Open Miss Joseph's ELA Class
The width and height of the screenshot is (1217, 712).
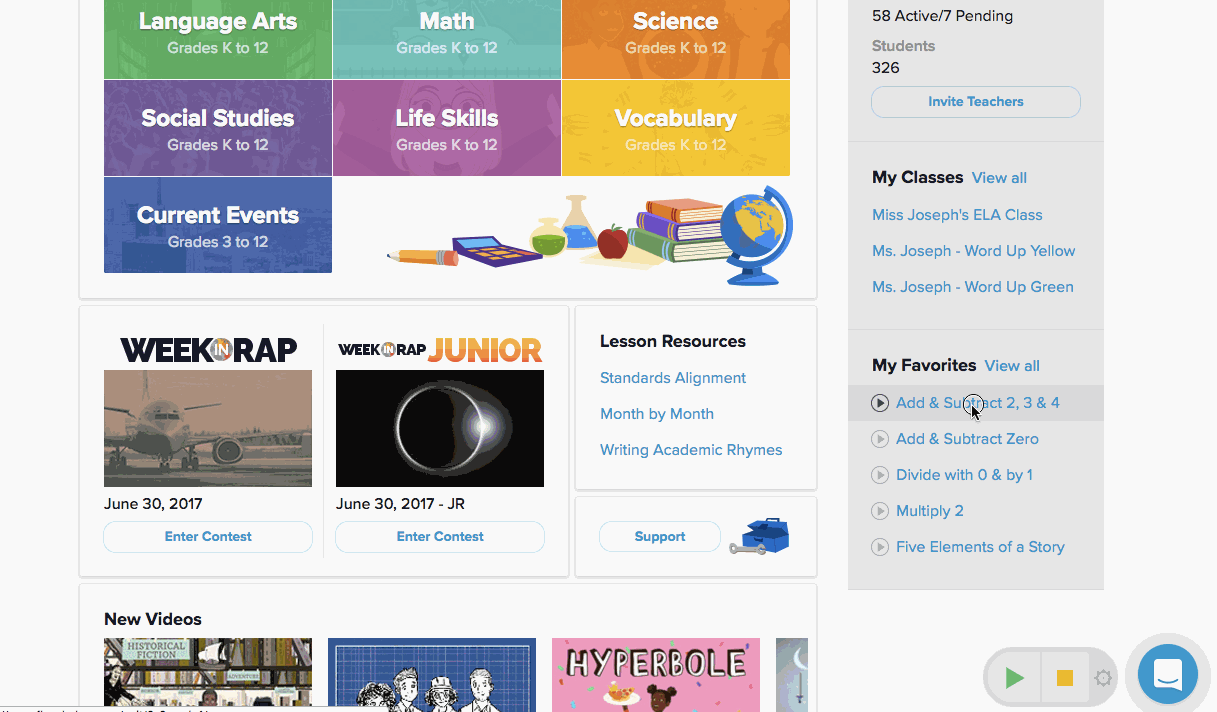957,215
